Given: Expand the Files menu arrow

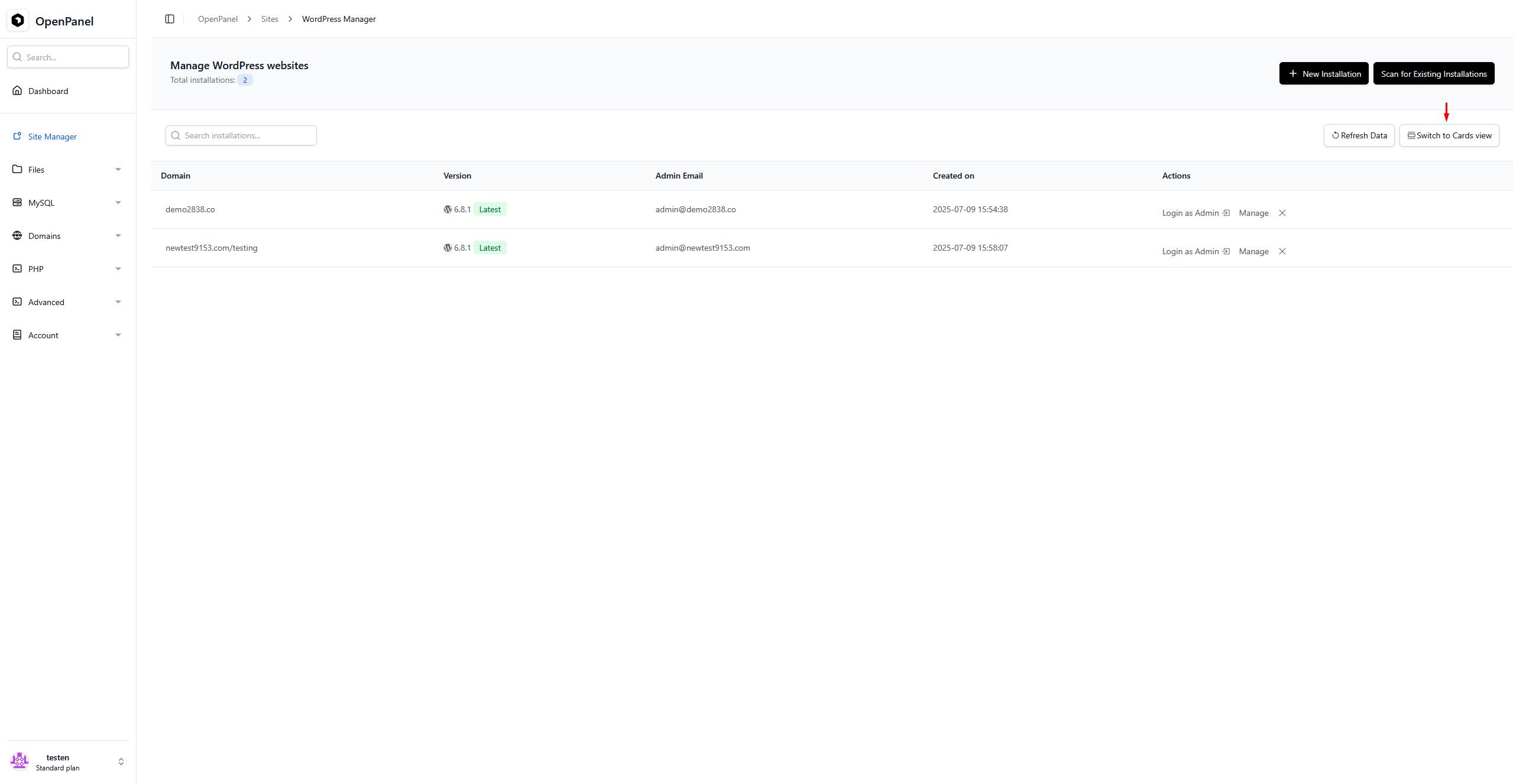Looking at the screenshot, I should [x=118, y=170].
